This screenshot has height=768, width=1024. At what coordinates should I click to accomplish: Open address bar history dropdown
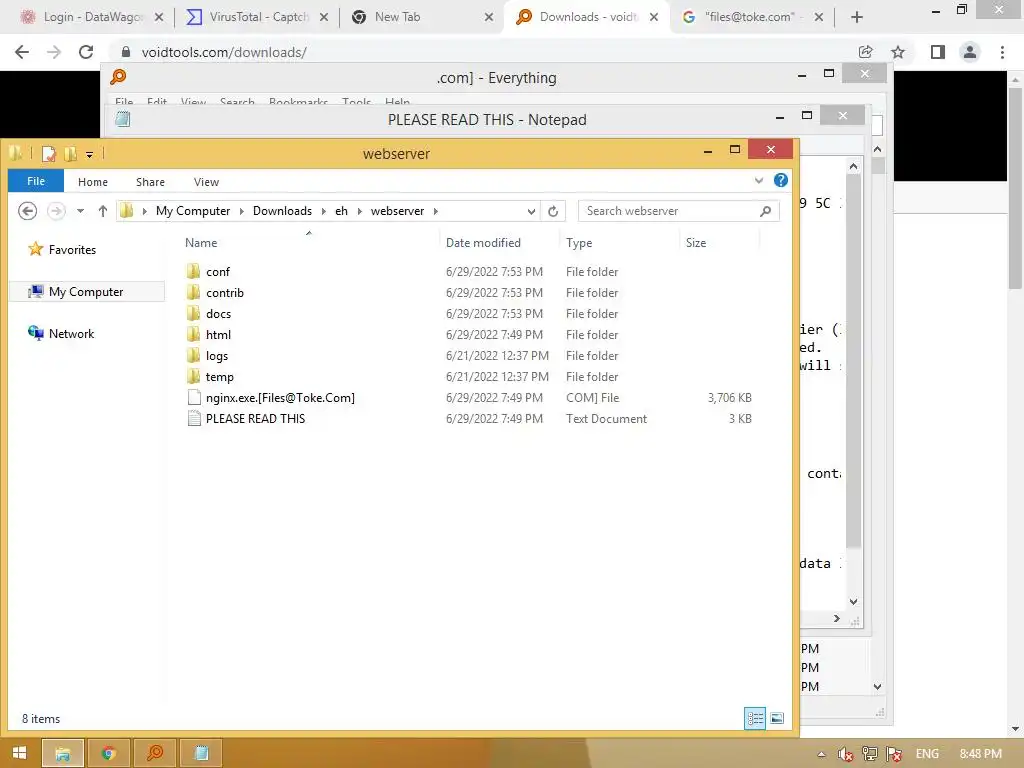tap(531, 211)
